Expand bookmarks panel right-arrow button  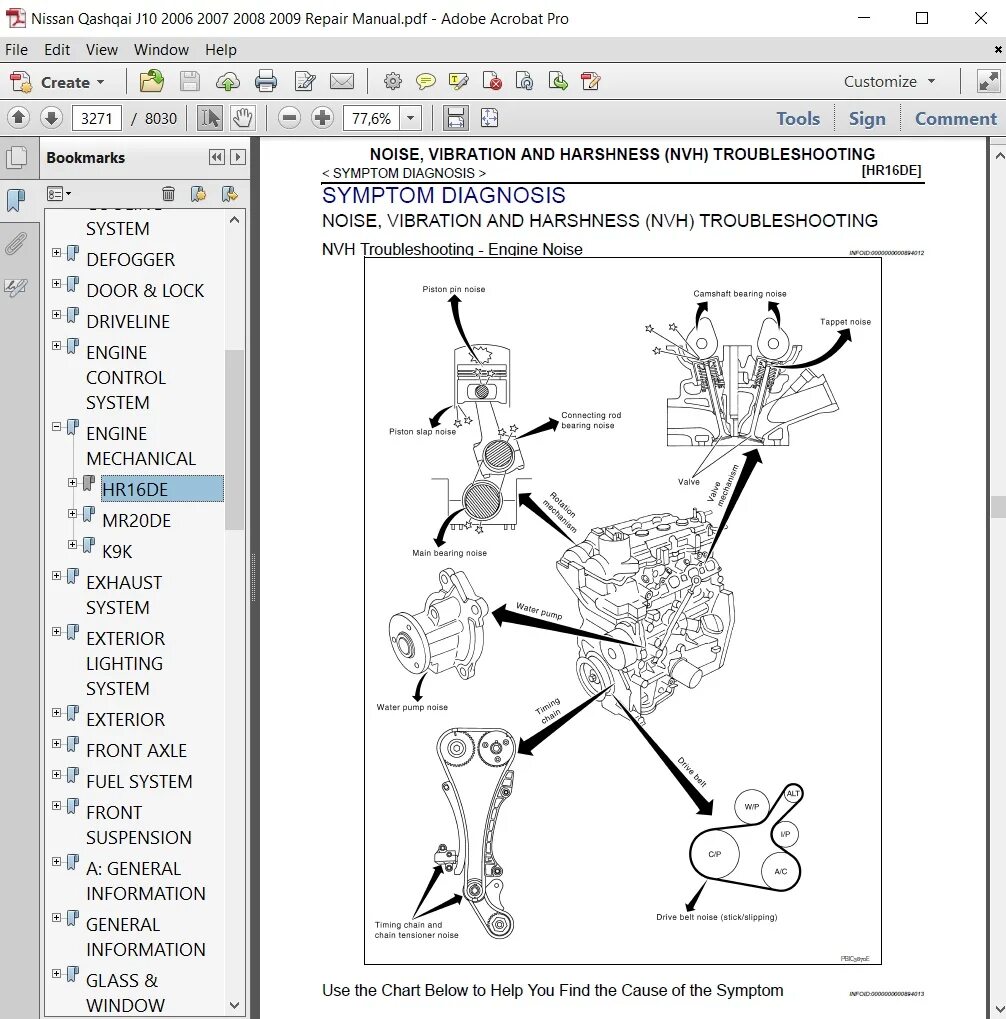coord(238,157)
